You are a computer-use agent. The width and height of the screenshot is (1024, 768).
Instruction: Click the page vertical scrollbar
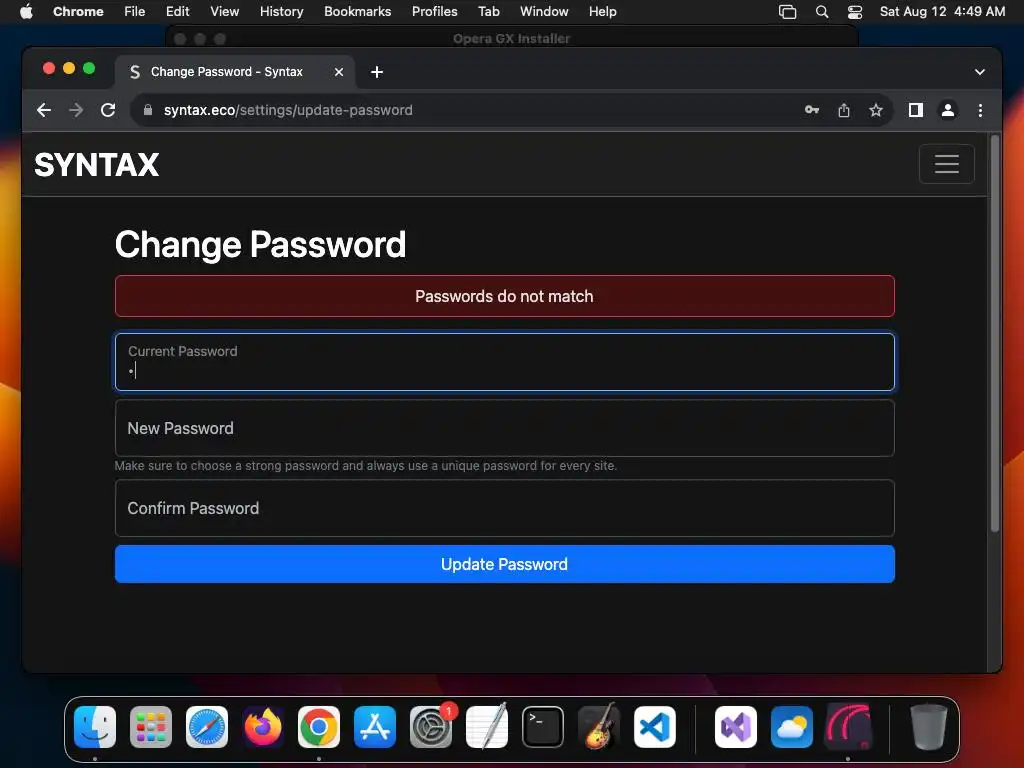coord(995,333)
